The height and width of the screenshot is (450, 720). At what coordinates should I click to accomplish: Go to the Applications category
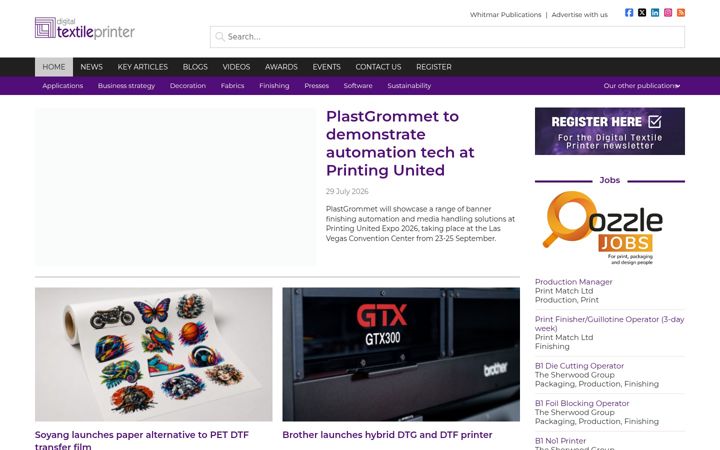click(62, 86)
